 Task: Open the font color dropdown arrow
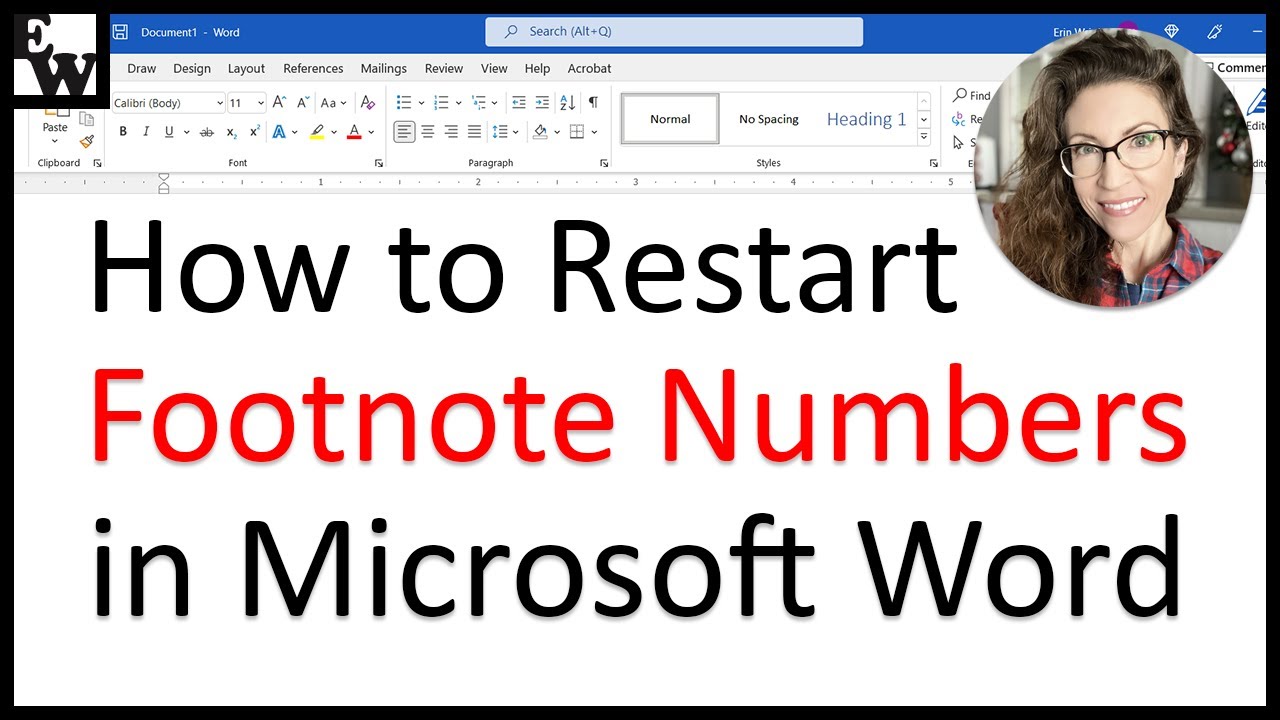(x=370, y=132)
